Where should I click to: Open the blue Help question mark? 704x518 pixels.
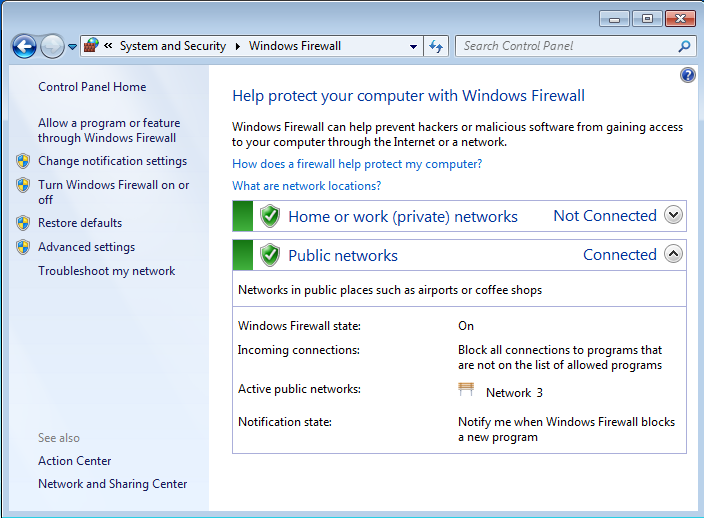(687, 75)
